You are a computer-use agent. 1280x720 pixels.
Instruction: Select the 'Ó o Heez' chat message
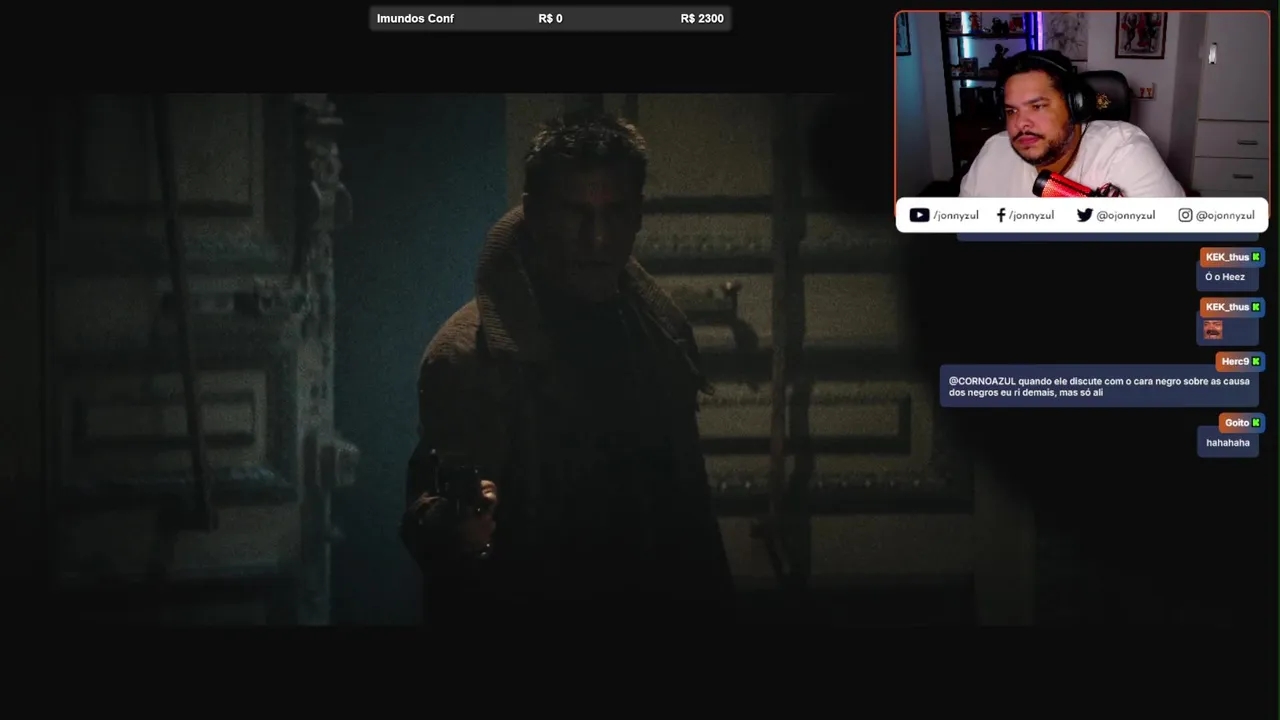(x=1225, y=277)
